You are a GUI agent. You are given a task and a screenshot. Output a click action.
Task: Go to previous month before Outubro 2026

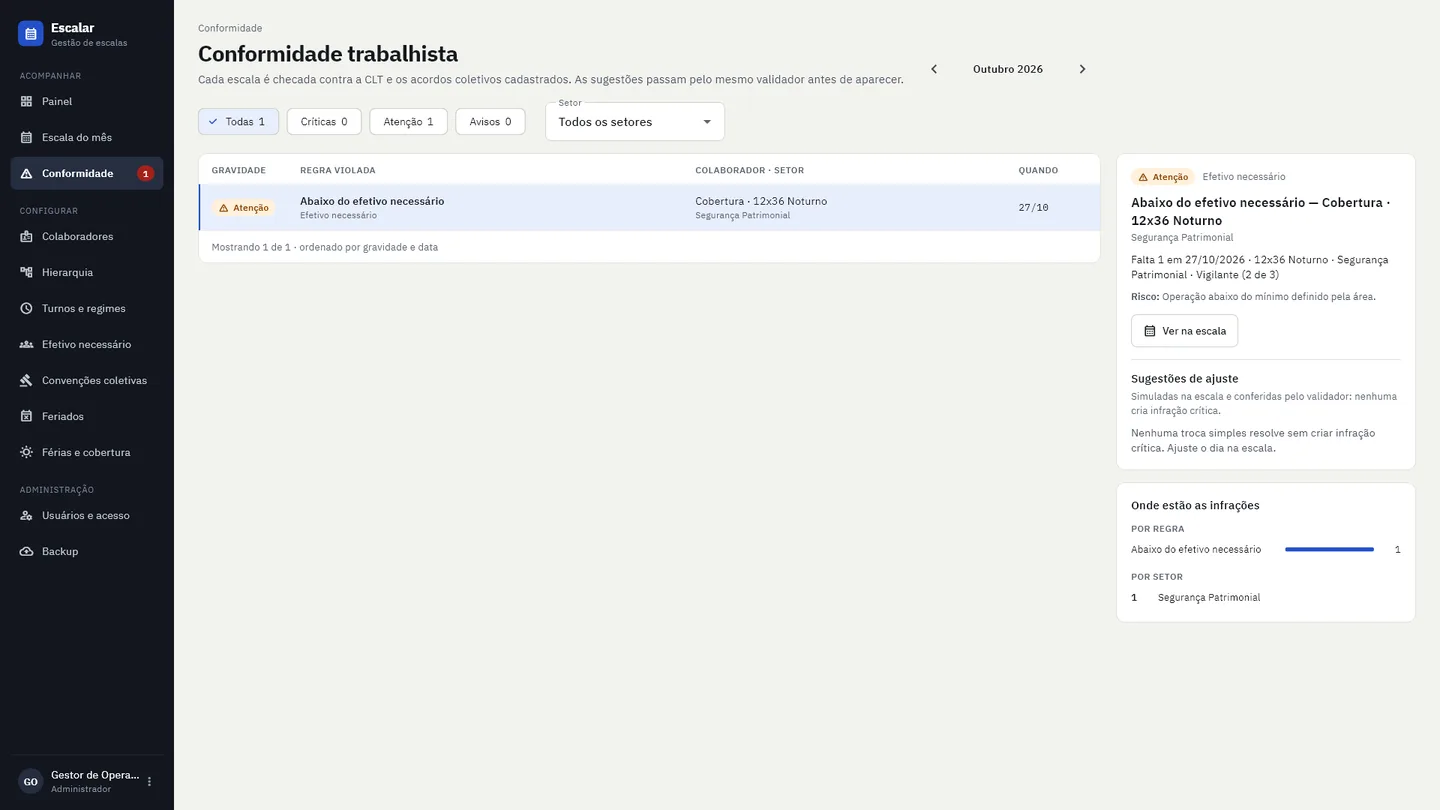(x=934, y=69)
